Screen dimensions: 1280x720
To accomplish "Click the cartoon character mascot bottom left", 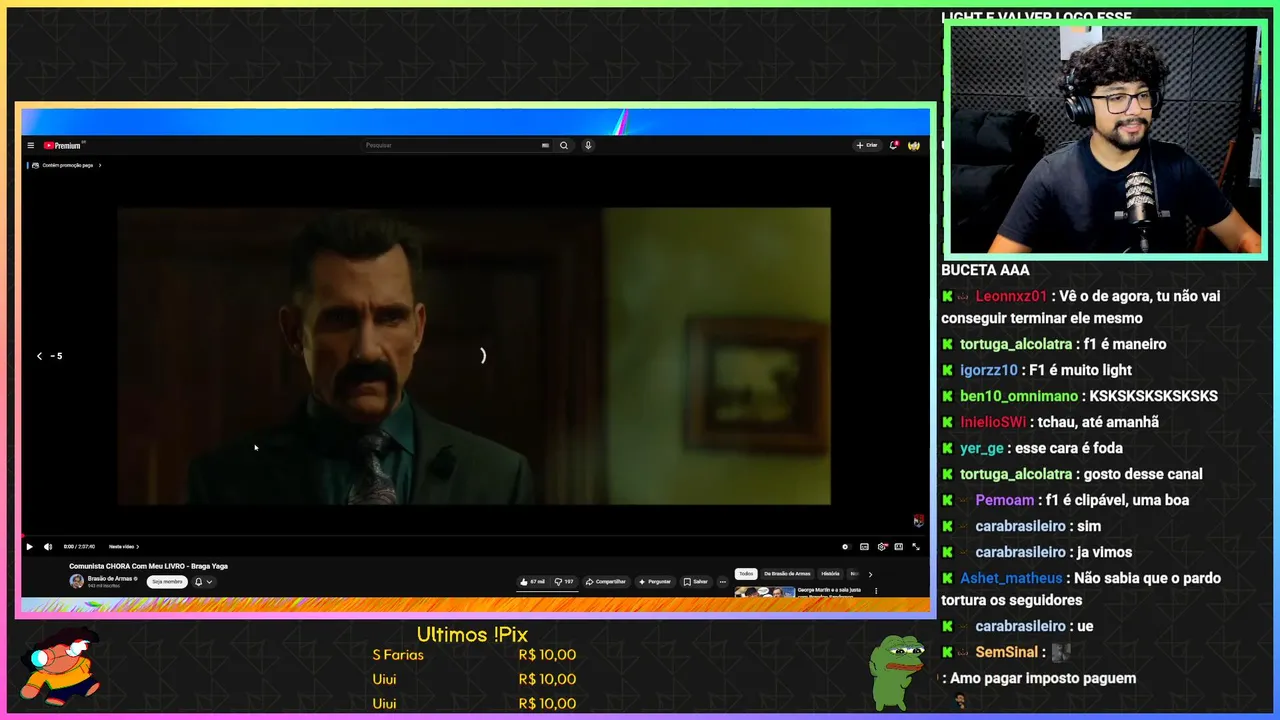I will (62, 667).
